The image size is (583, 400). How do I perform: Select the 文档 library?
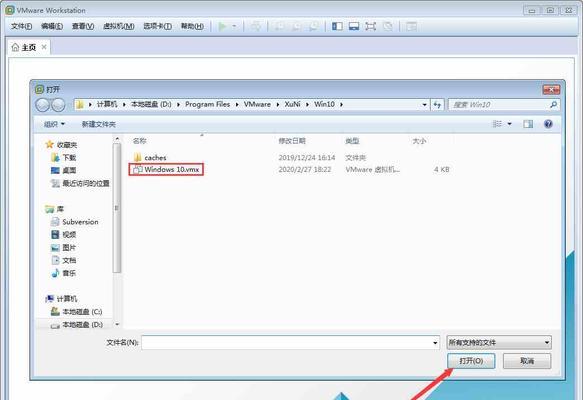[x=64, y=260]
